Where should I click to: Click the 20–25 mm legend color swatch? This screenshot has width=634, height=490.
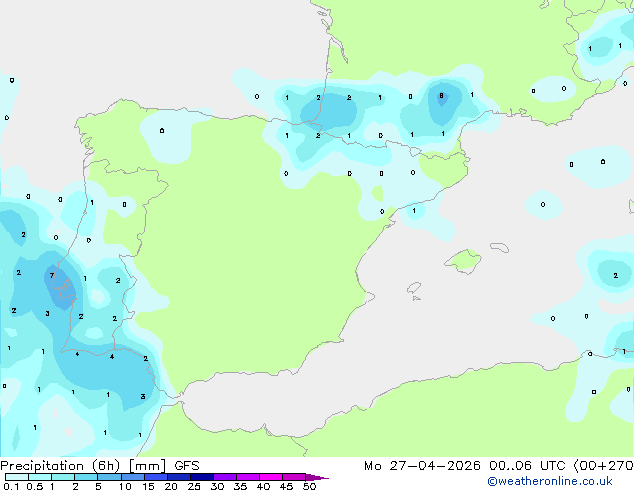[178, 477]
